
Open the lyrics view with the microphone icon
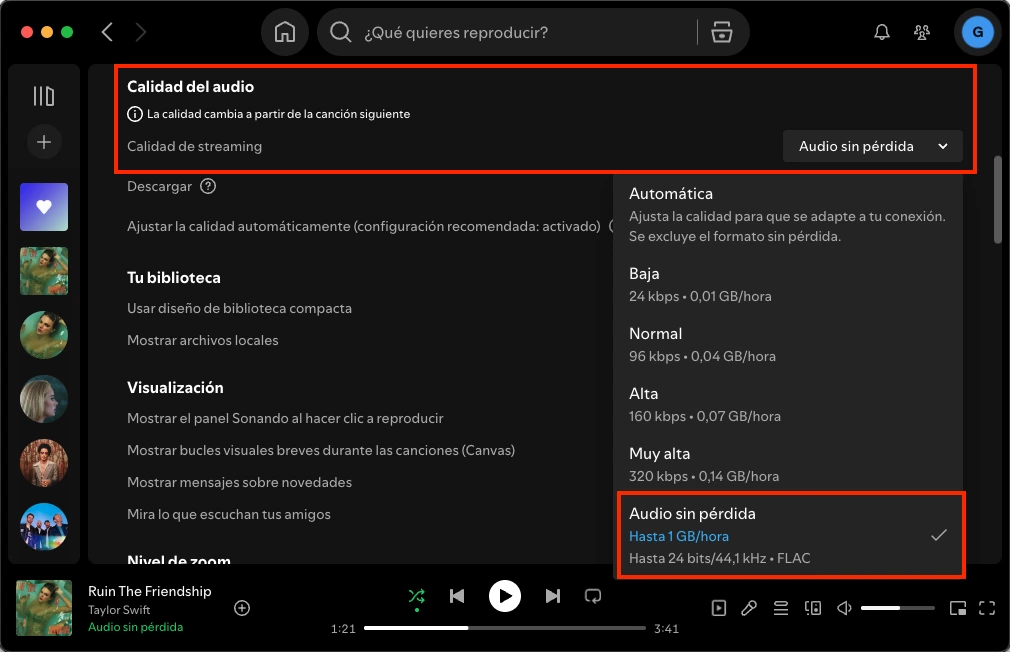[x=749, y=608]
